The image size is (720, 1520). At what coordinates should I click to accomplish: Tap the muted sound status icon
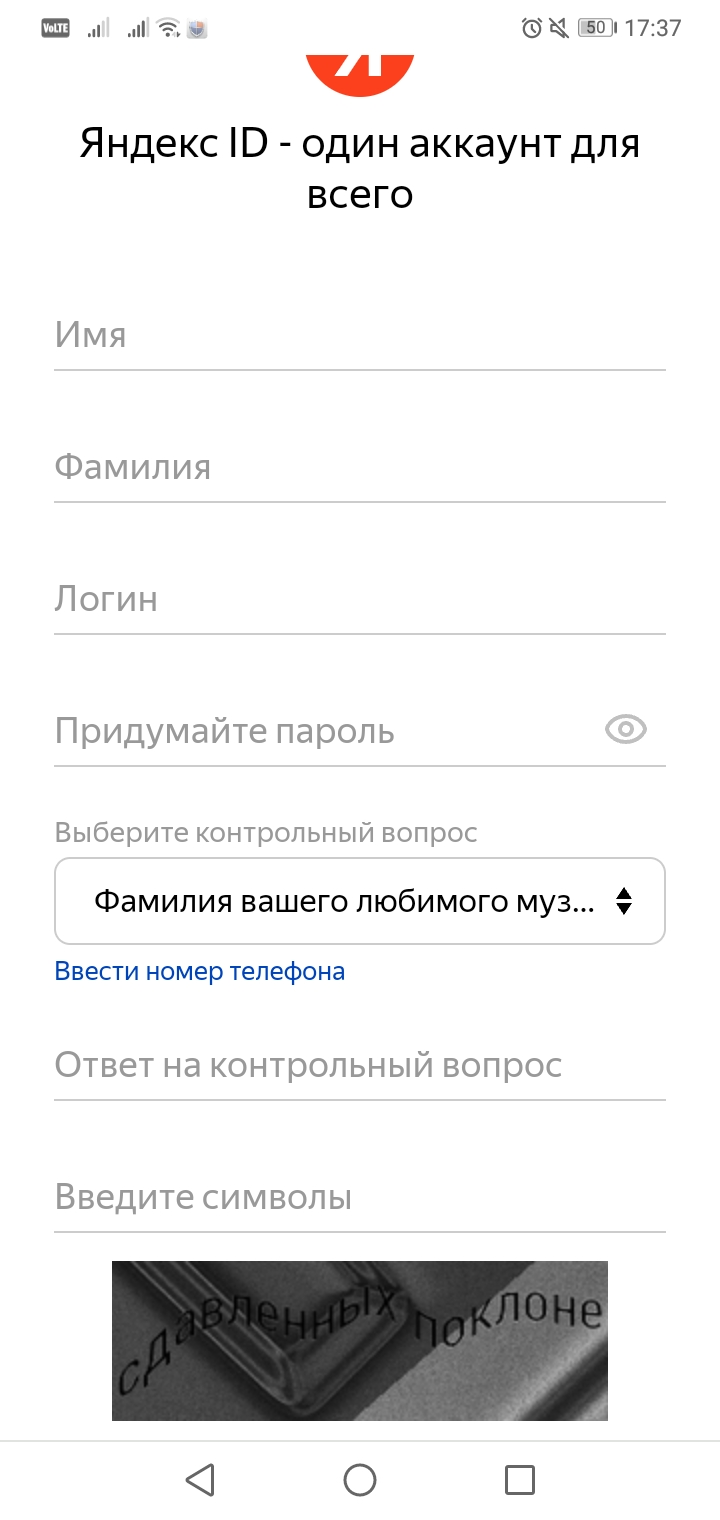coord(560,28)
